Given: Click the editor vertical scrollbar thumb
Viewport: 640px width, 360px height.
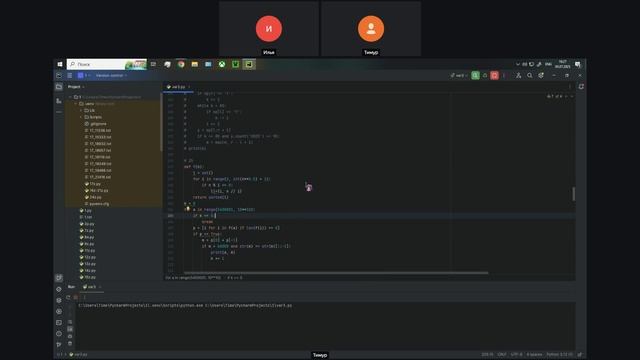Looking at the screenshot, I should point(573,194).
